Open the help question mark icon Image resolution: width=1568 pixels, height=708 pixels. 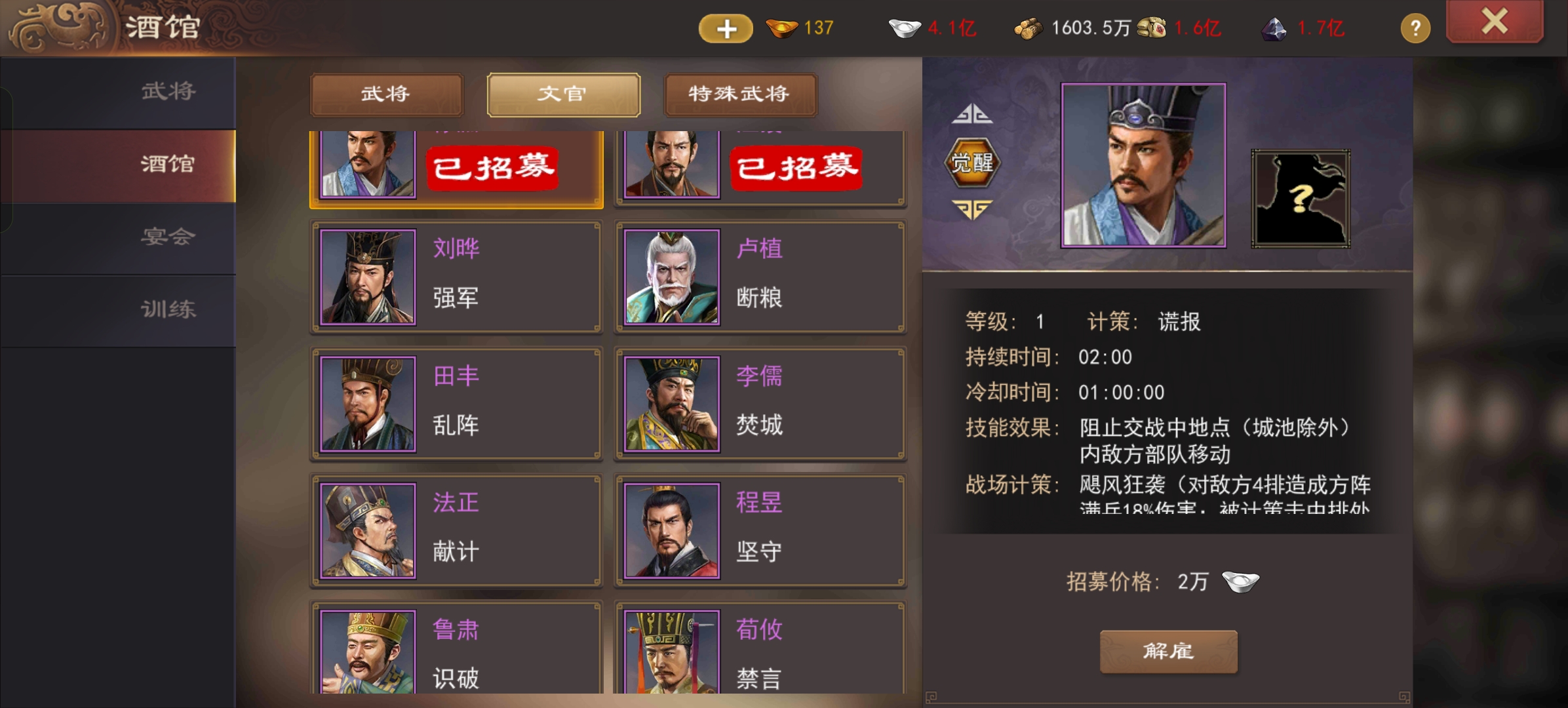tap(1415, 28)
